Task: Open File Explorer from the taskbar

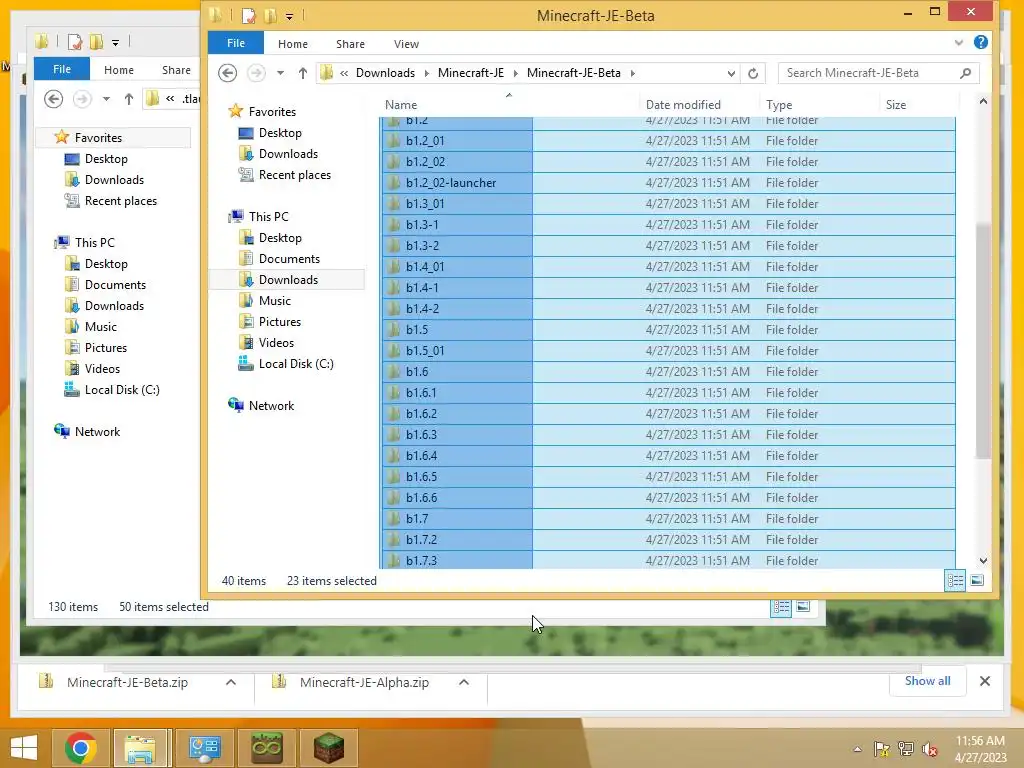Action: [x=141, y=748]
